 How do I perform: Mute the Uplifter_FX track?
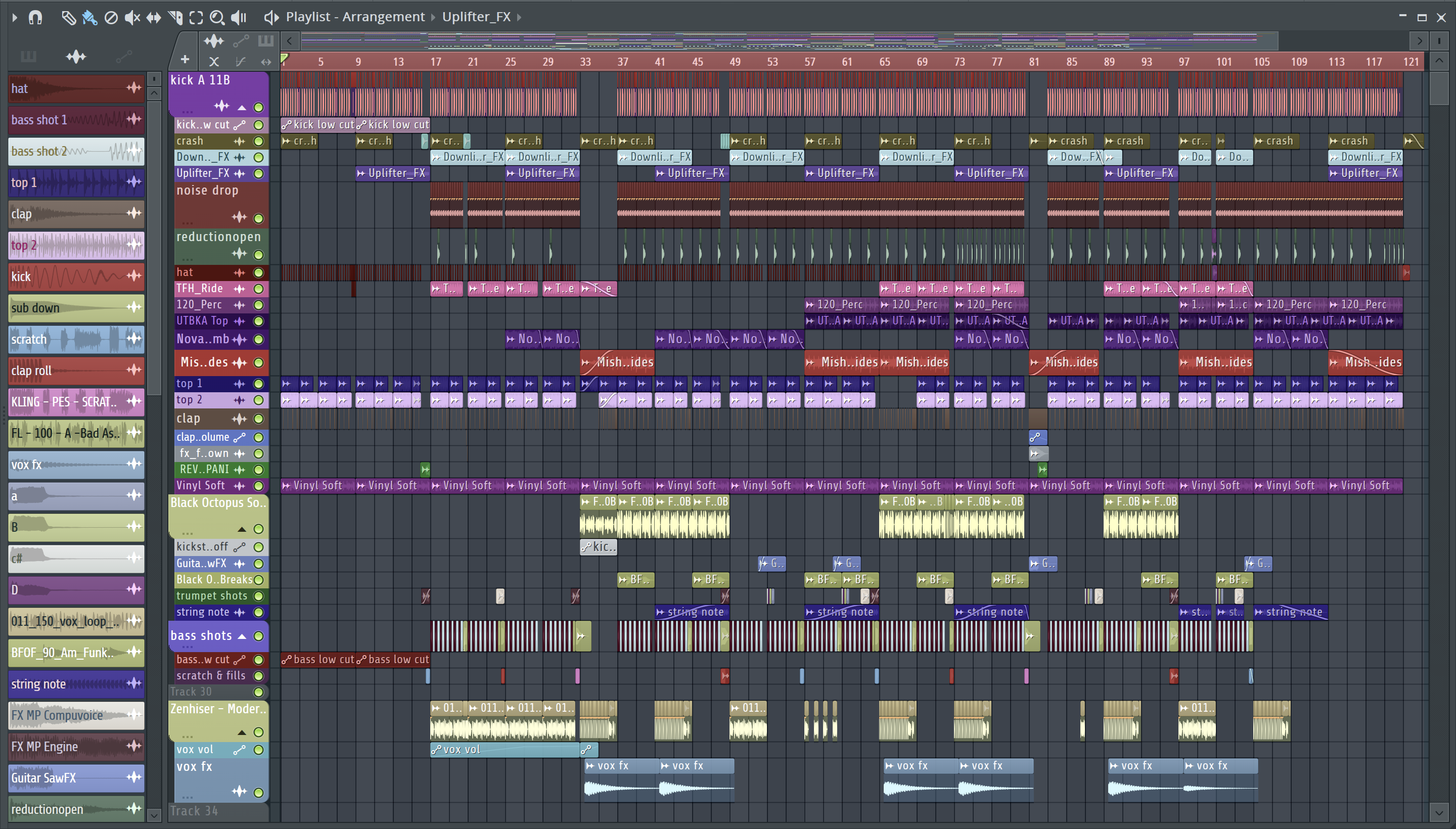pos(258,174)
